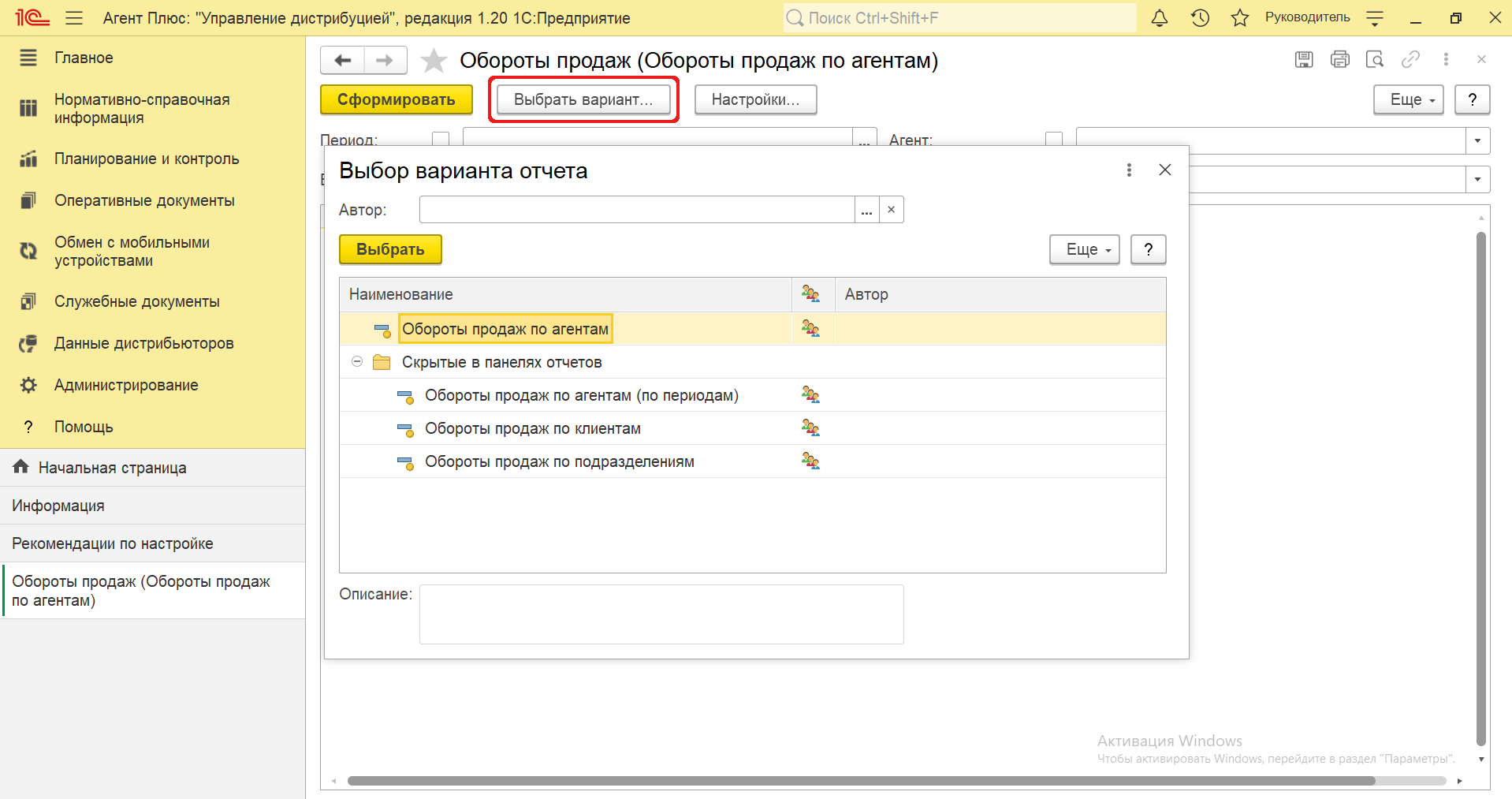Open help ? button in report toolbar
Screen dimensions: 1512x799
point(1472,99)
